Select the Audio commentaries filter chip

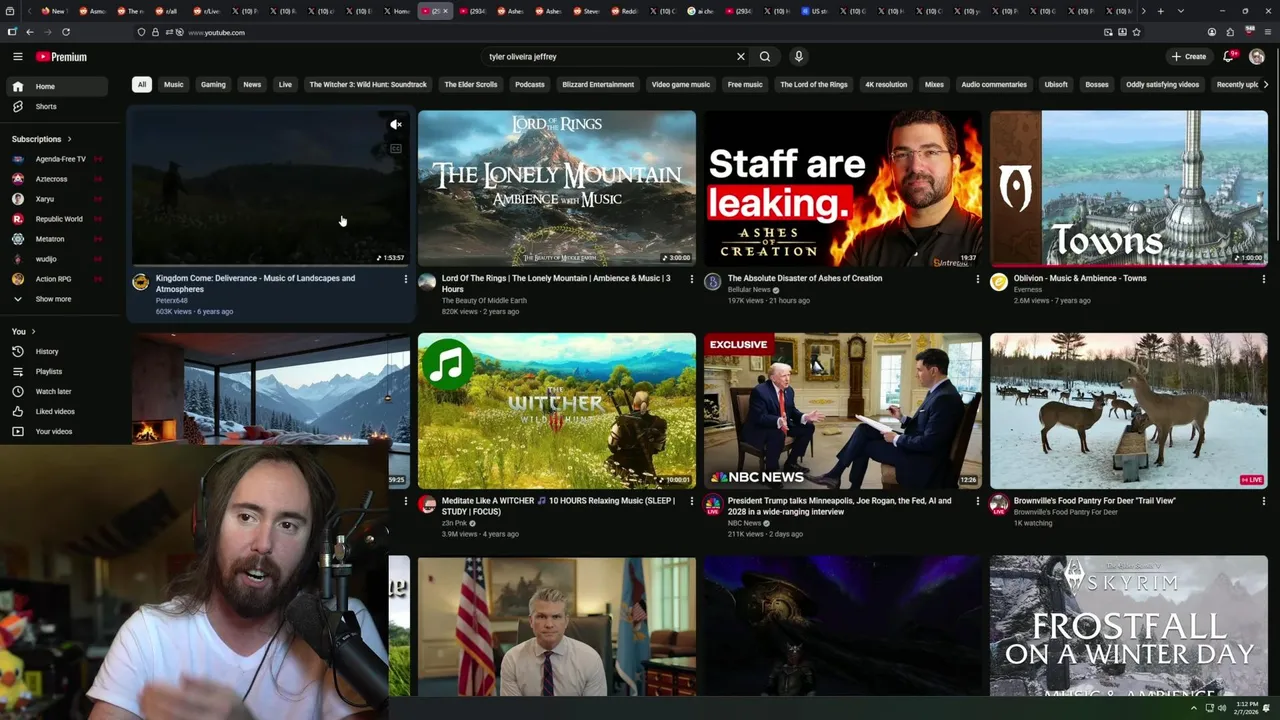(994, 85)
